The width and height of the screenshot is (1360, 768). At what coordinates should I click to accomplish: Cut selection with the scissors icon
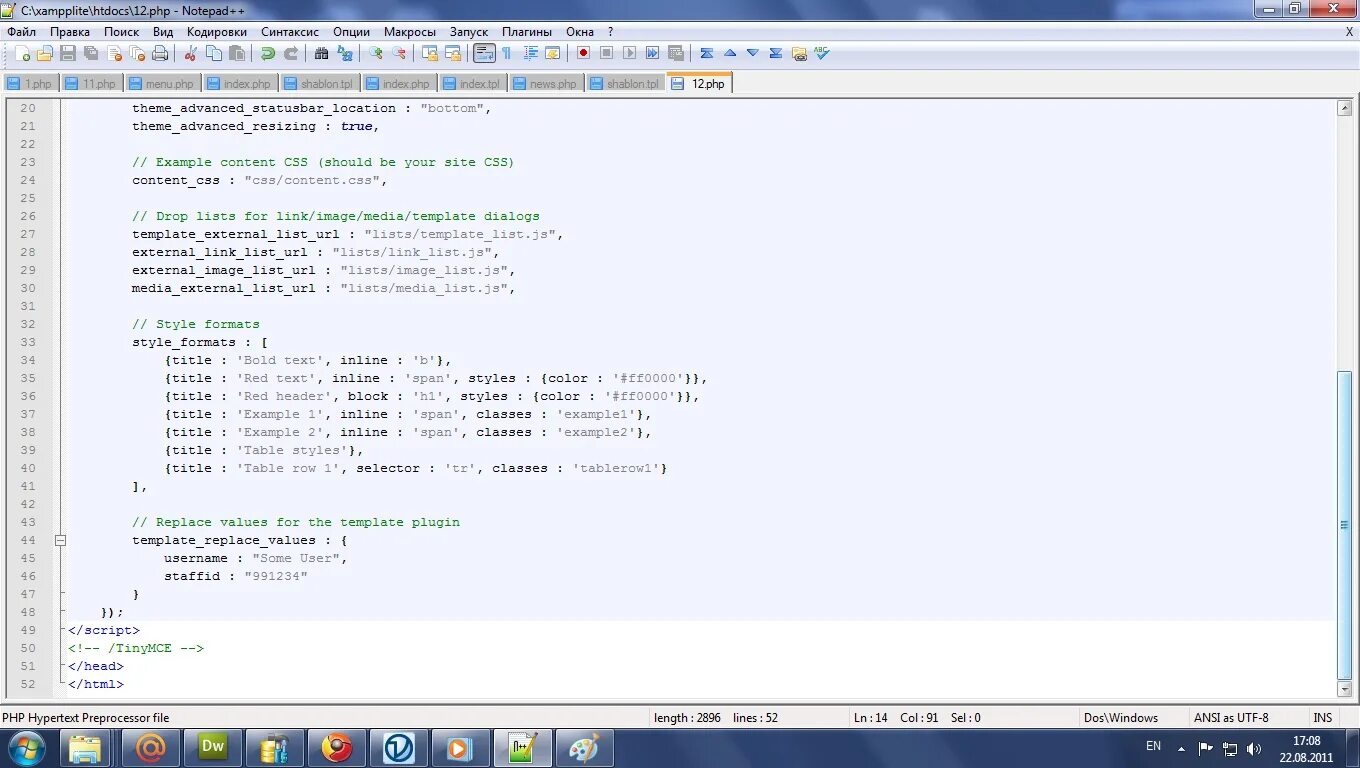tap(190, 53)
